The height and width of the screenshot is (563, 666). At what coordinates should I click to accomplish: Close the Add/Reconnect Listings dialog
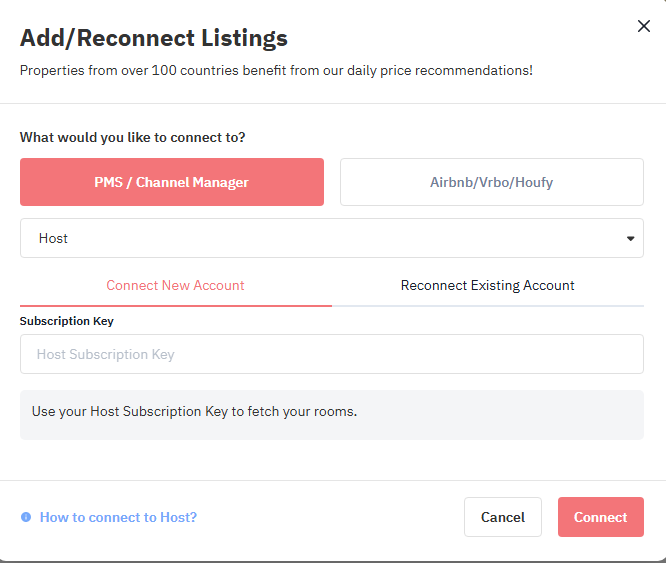(643, 26)
